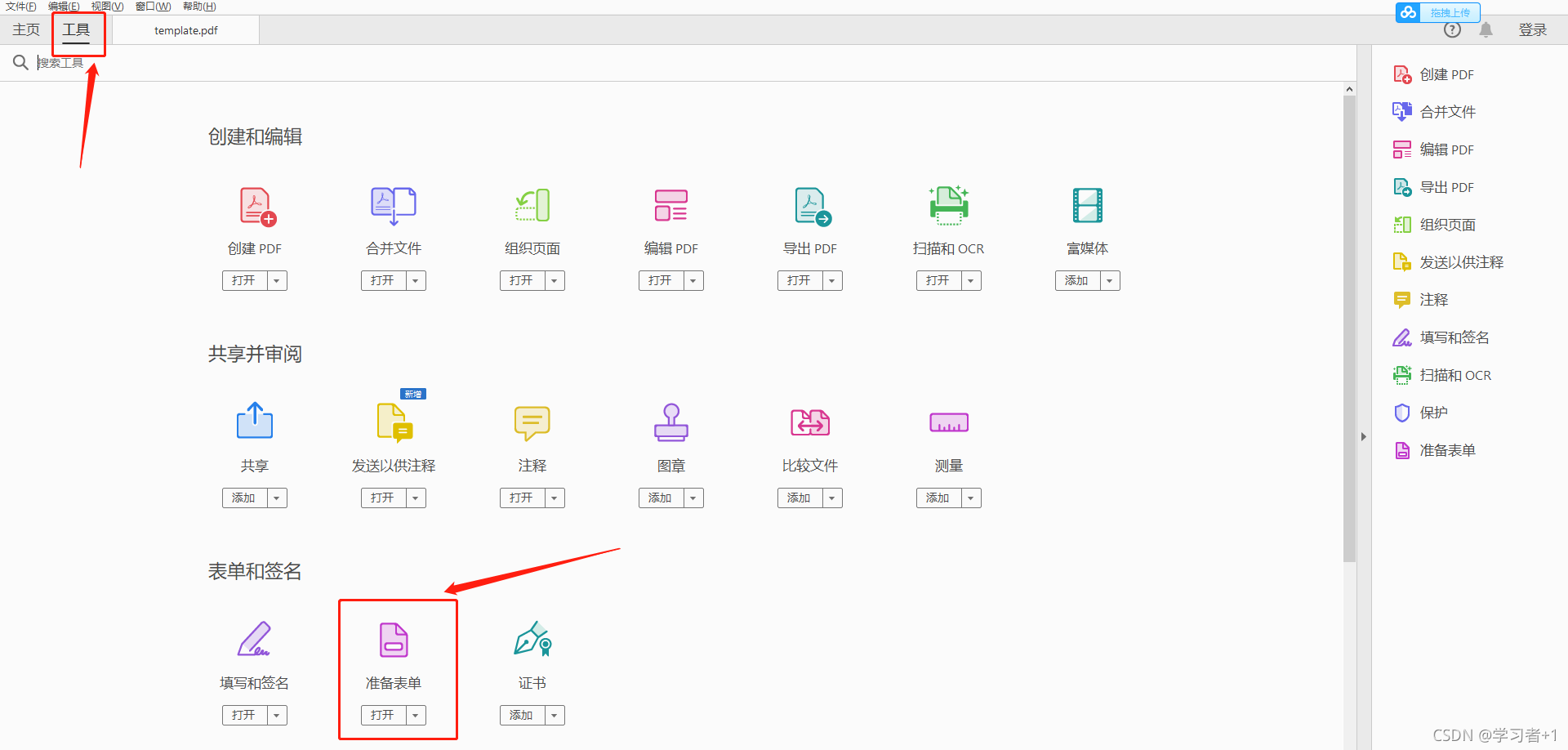Viewport: 1568px width, 750px height.
Task: Click the 登录 sign-in link
Action: point(1533,30)
